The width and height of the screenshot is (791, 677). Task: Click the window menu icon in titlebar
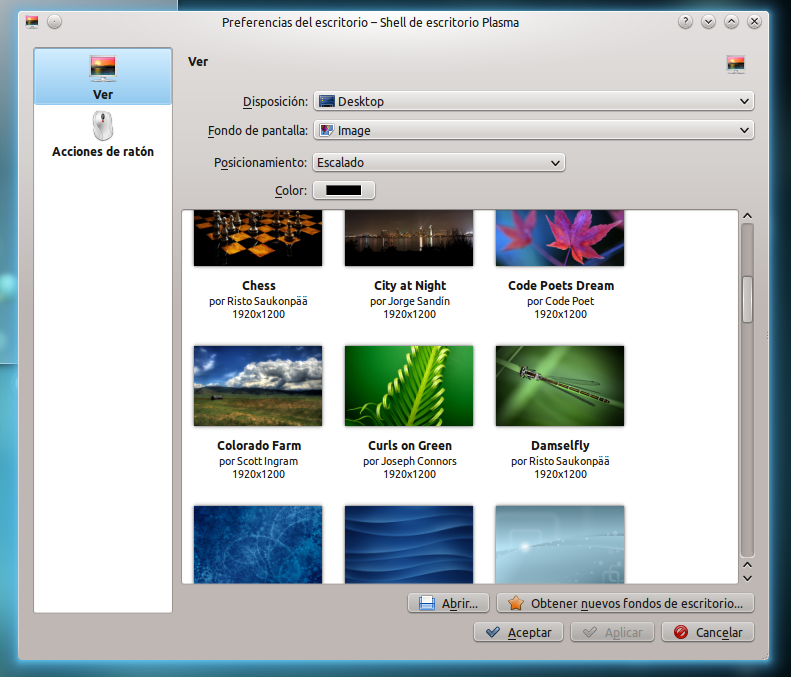pos(32,22)
